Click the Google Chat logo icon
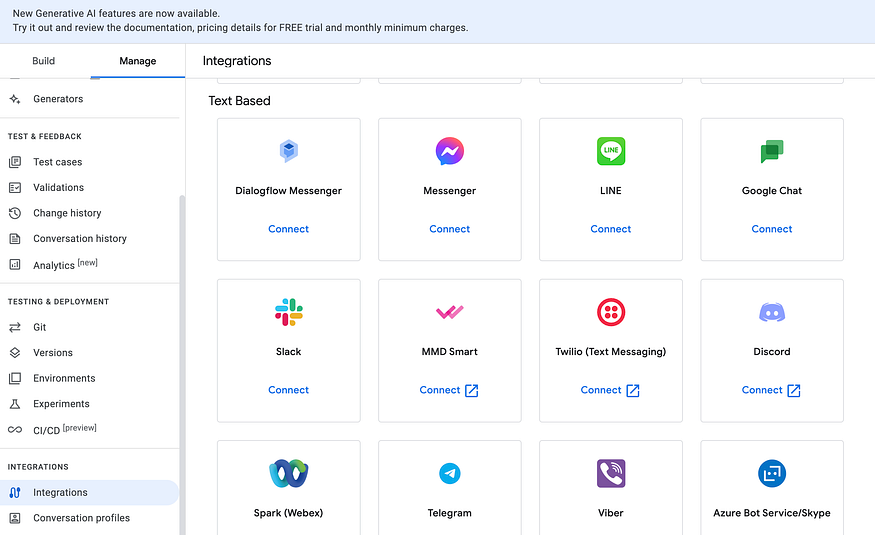The image size is (875, 535). tap(772, 151)
